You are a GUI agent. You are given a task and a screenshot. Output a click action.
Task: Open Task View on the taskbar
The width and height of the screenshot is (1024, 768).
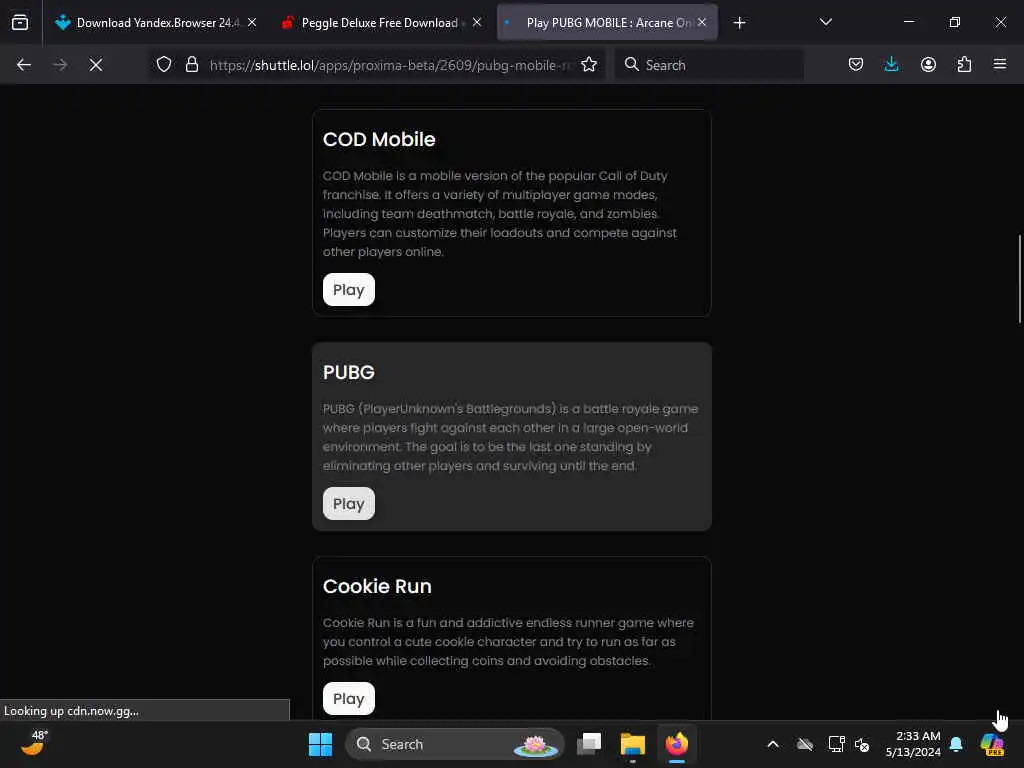click(589, 744)
